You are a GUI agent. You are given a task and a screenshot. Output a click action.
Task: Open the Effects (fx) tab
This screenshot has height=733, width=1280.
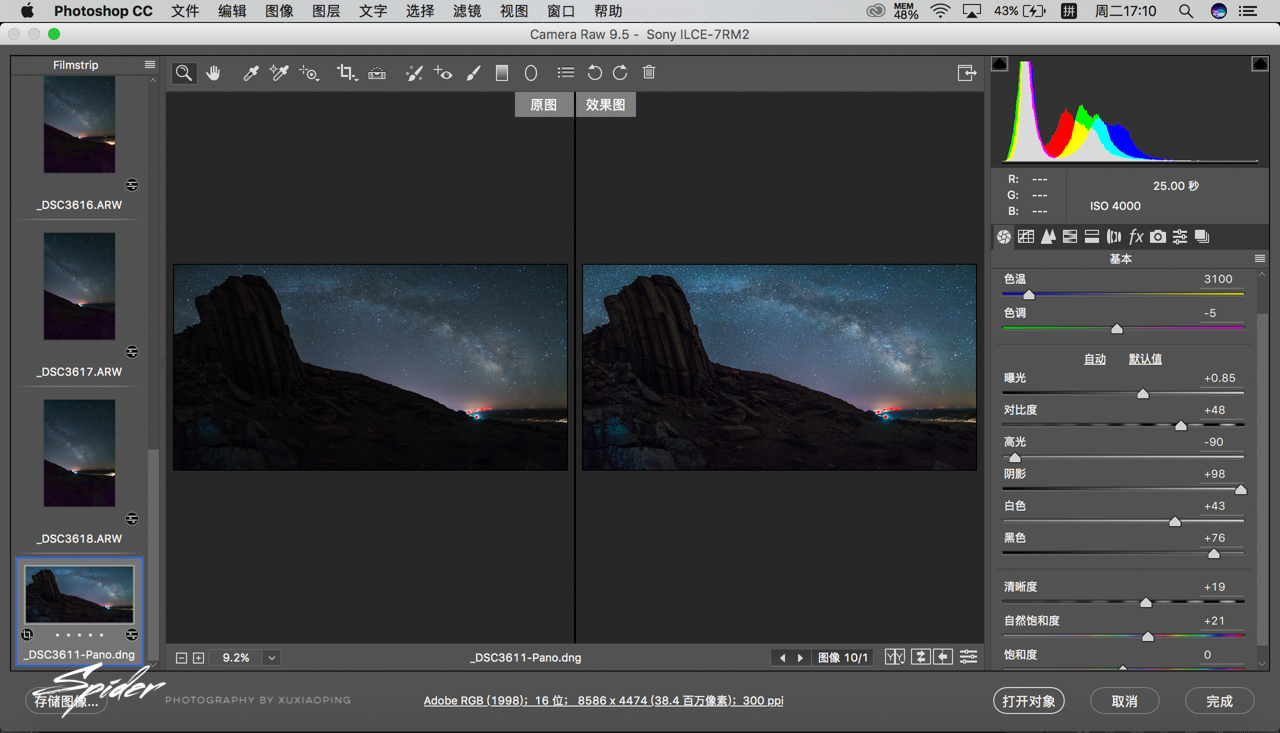pos(1136,237)
